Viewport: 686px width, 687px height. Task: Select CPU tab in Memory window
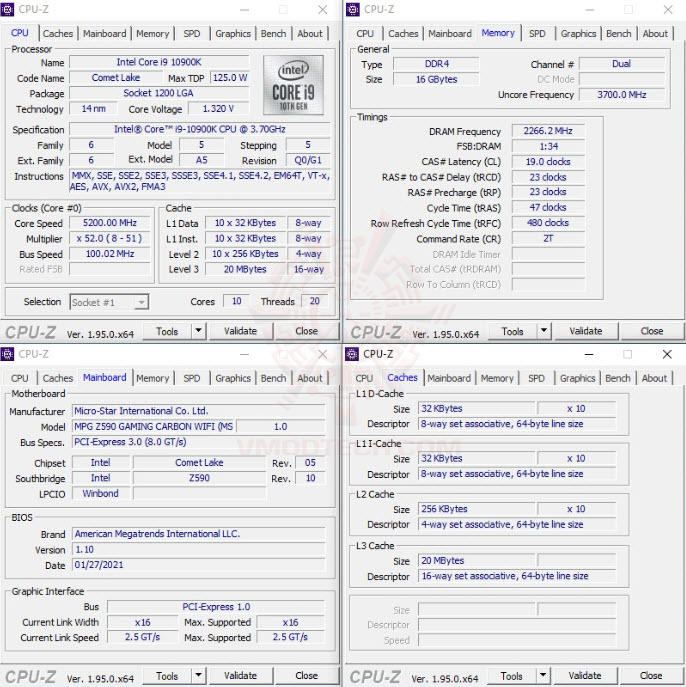(x=365, y=33)
